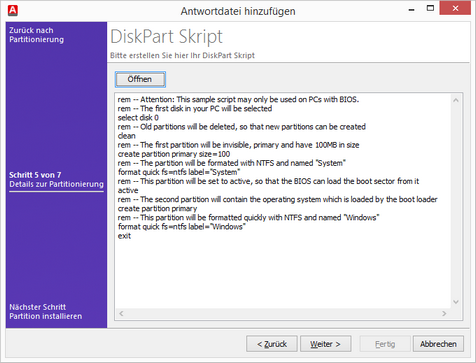
Task: Click the 'active' command line
Action: click(x=128, y=190)
